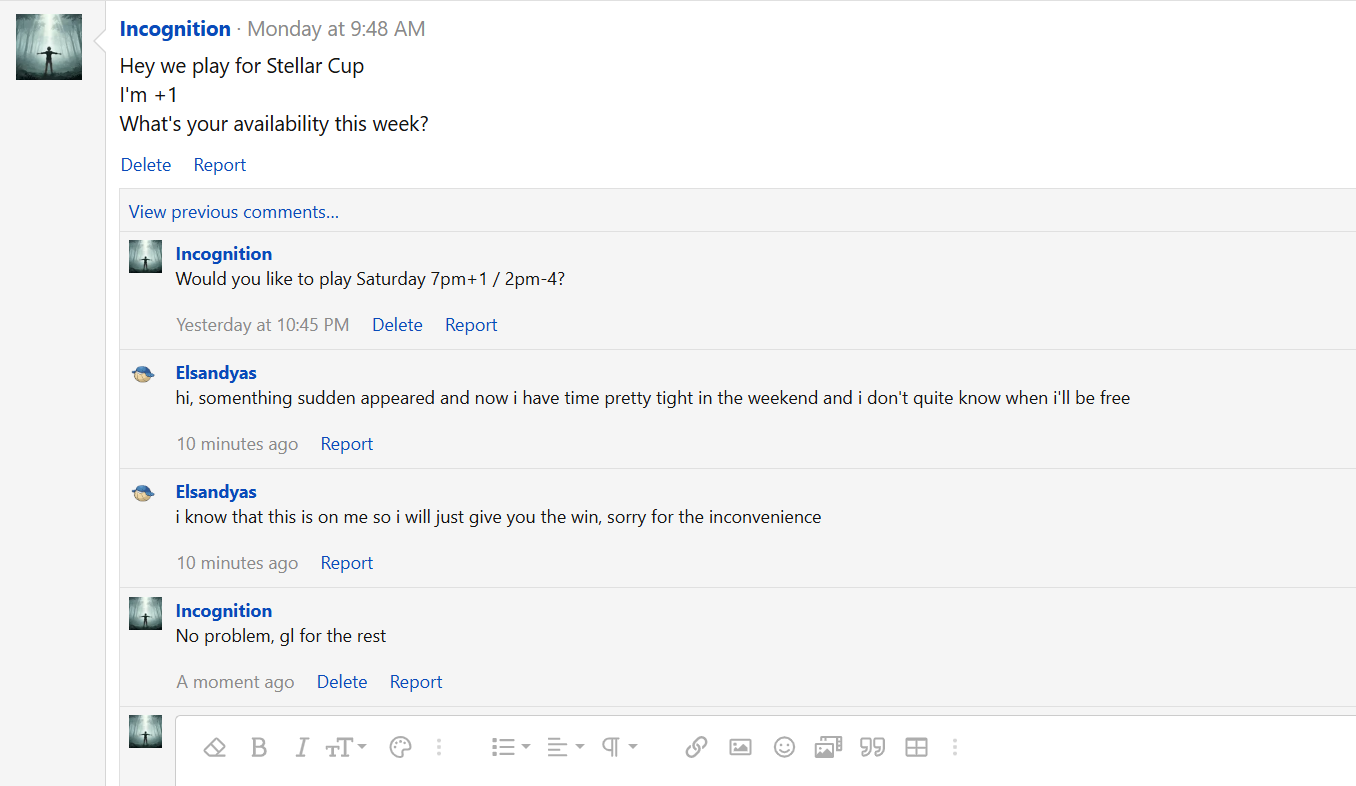Click Incognition's large profile avatar

point(49,47)
